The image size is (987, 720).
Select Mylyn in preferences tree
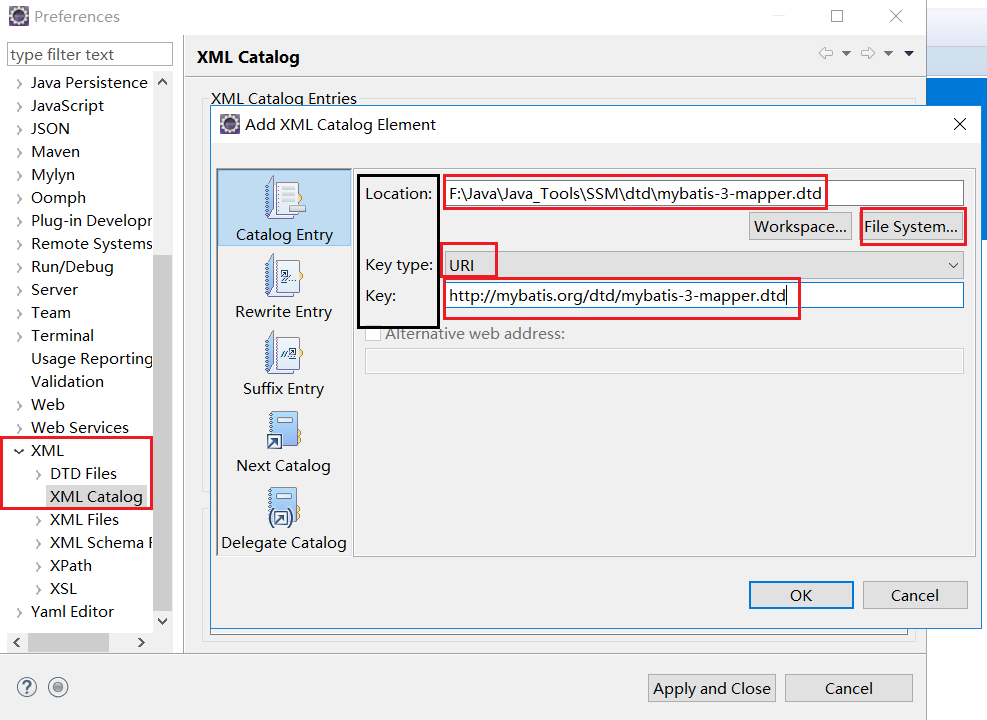53,175
